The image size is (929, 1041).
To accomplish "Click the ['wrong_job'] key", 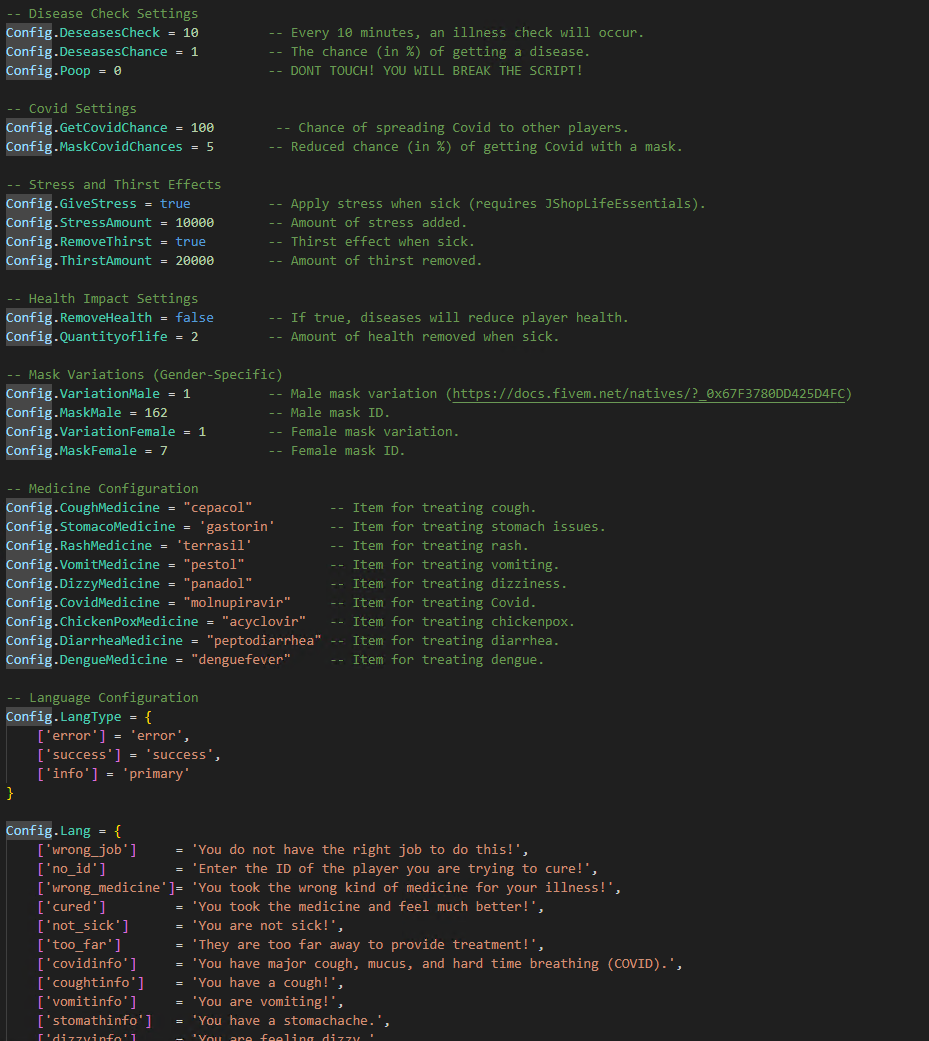I will [86, 850].
